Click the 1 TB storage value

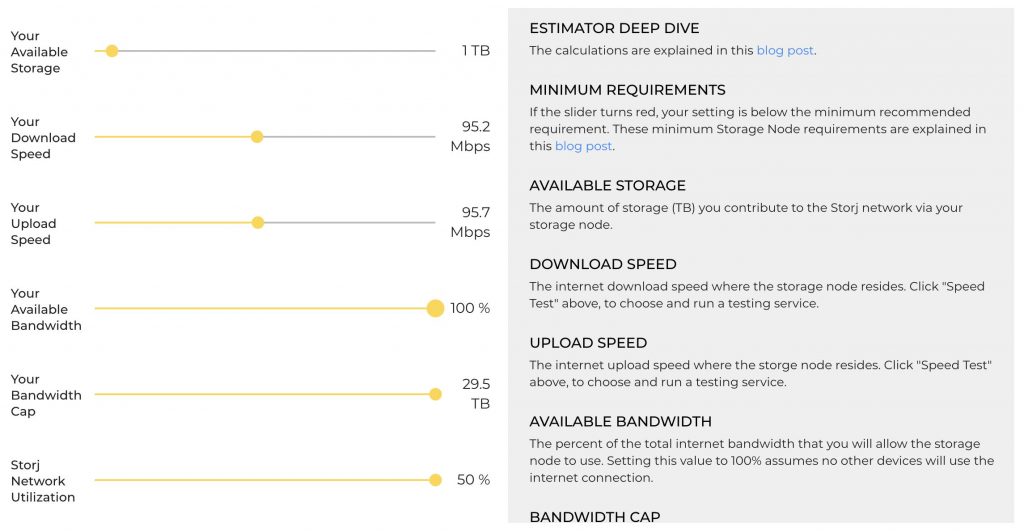point(475,50)
